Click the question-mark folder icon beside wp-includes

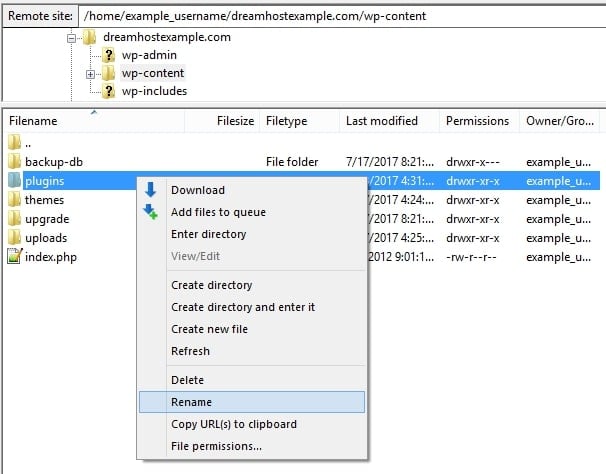[109, 91]
